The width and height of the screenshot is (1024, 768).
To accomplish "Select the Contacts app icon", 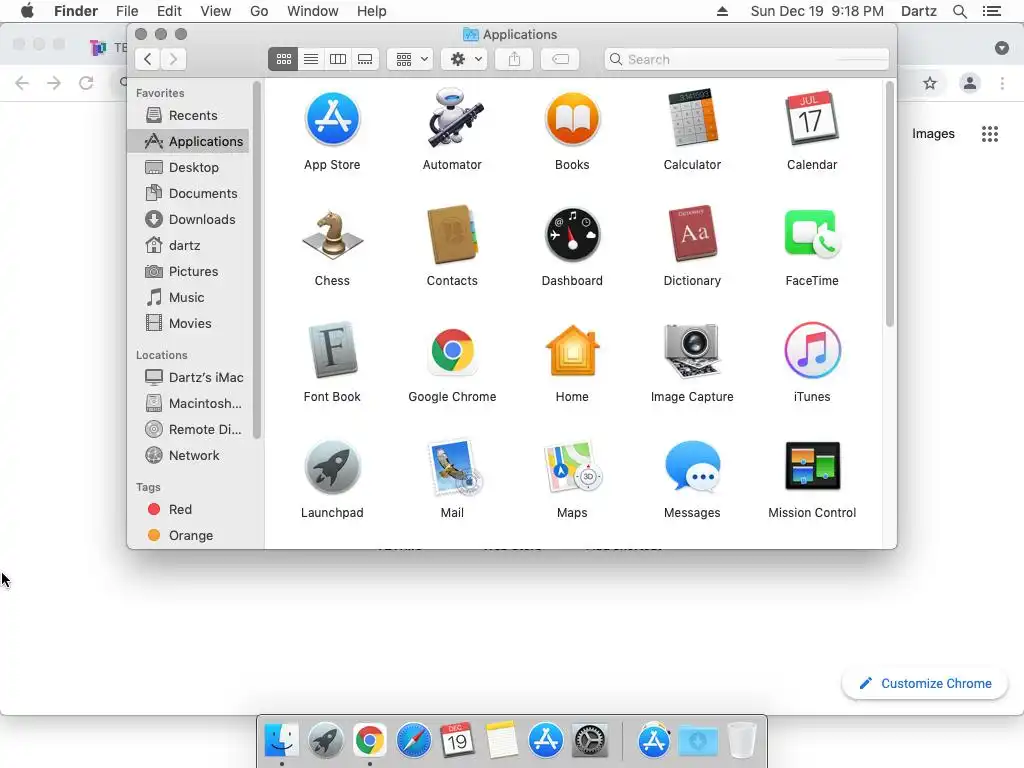I will [452, 235].
